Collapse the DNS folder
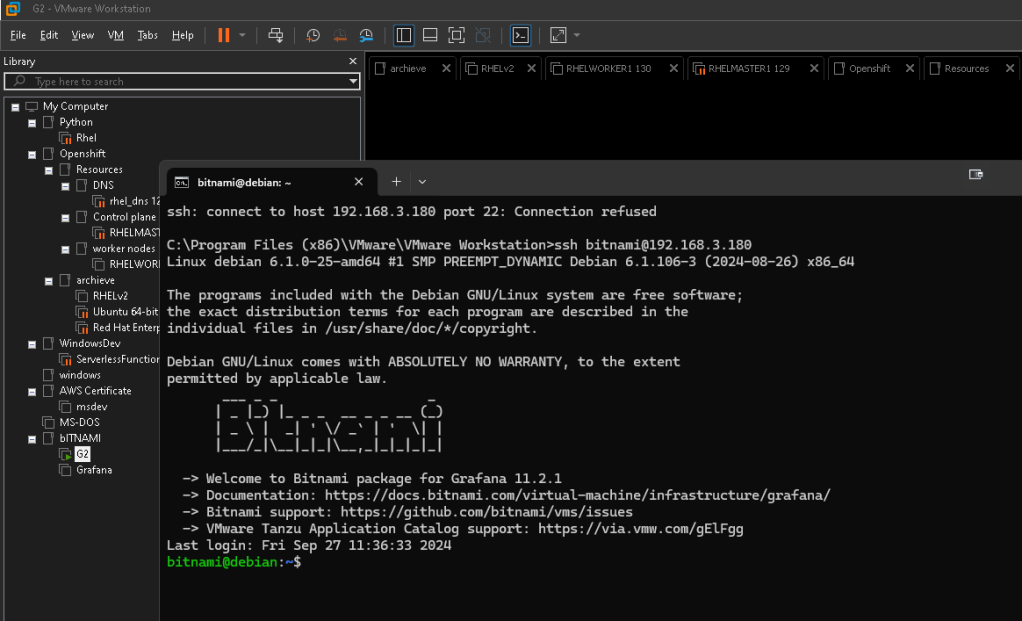 [x=65, y=186]
